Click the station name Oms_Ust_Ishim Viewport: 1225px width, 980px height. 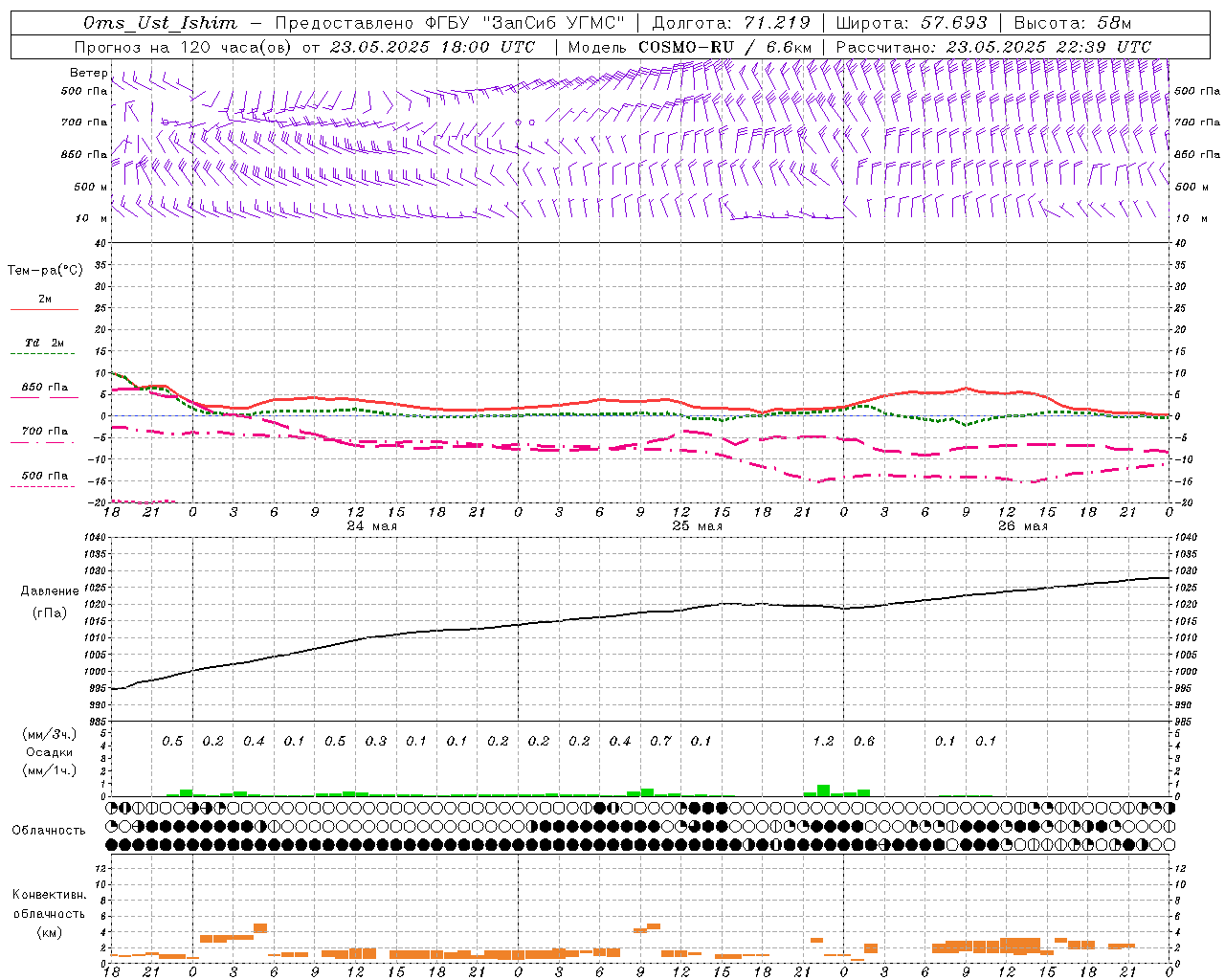[160, 23]
